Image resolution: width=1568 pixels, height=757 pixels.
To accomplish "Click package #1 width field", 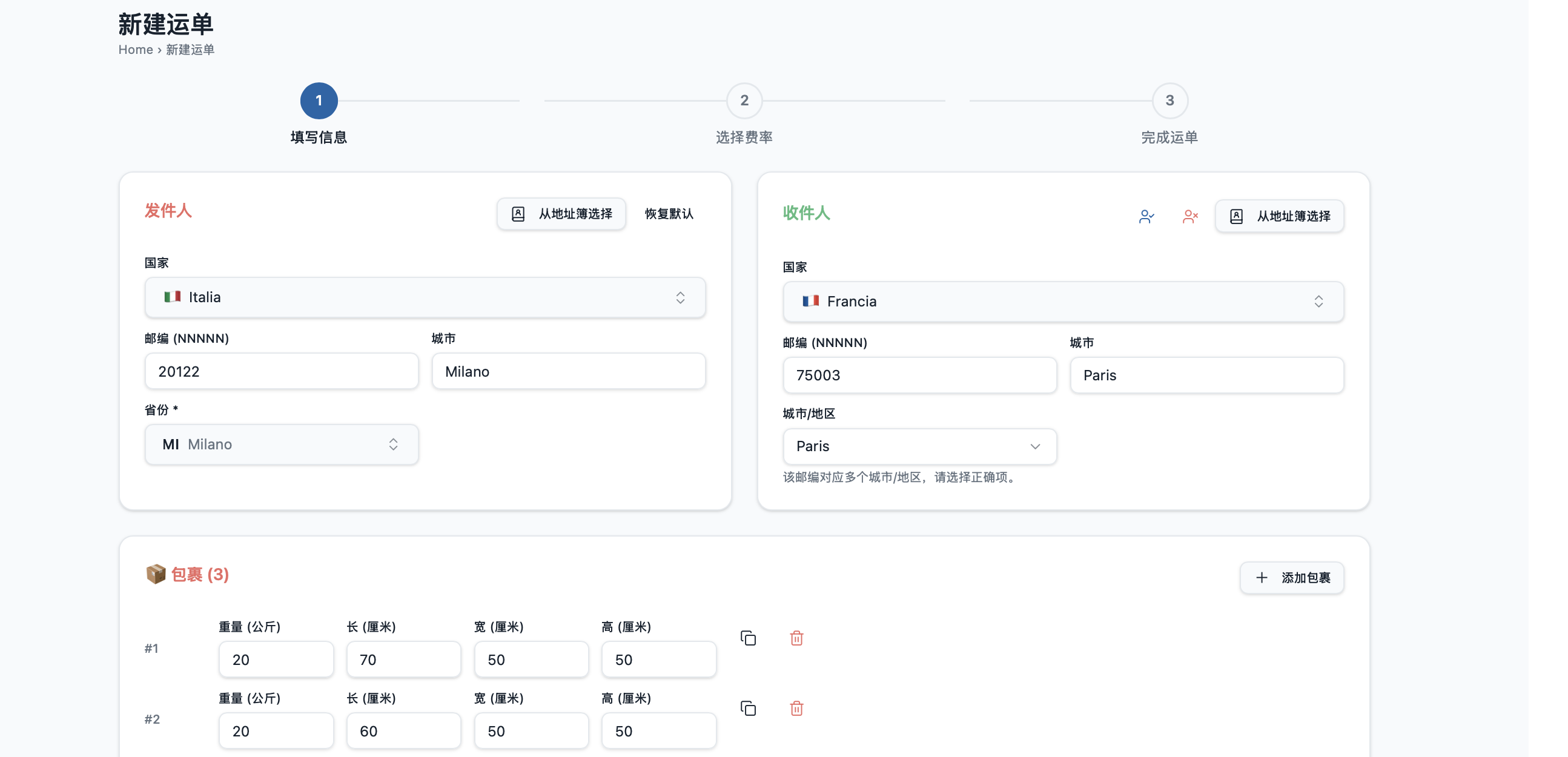I will tap(531, 659).
